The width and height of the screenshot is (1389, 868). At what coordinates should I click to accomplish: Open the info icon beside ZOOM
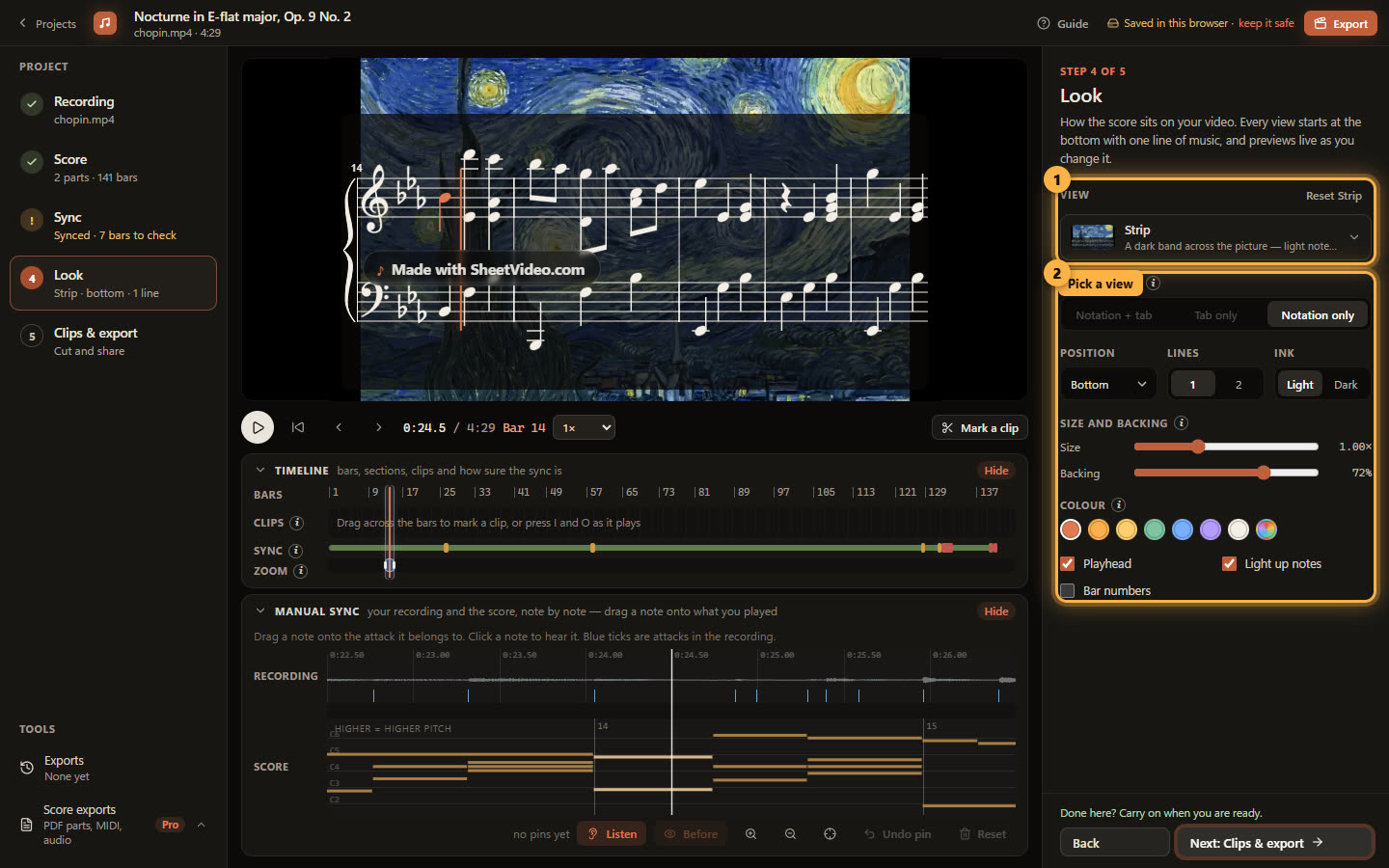click(x=301, y=571)
